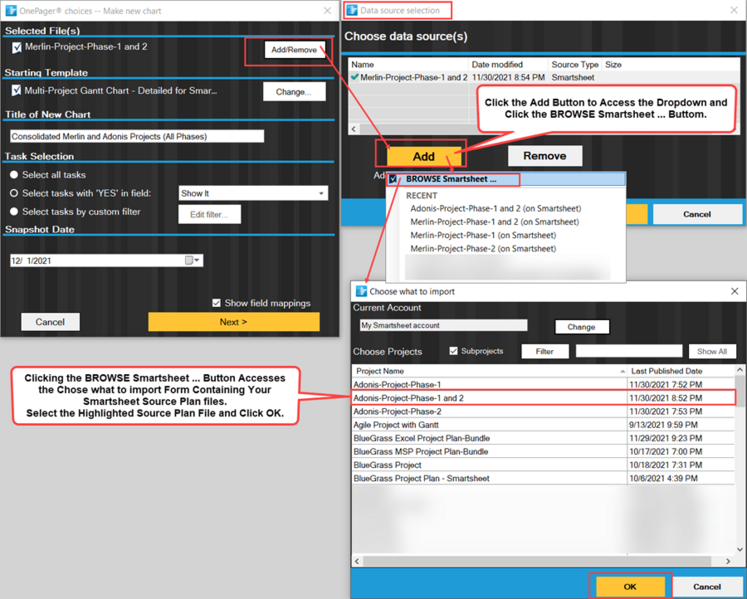The height and width of the screenshot is (599, 747).
Task: Select the Adonis-Project-Phase-2 project row
Action: (x=543, y=411)
